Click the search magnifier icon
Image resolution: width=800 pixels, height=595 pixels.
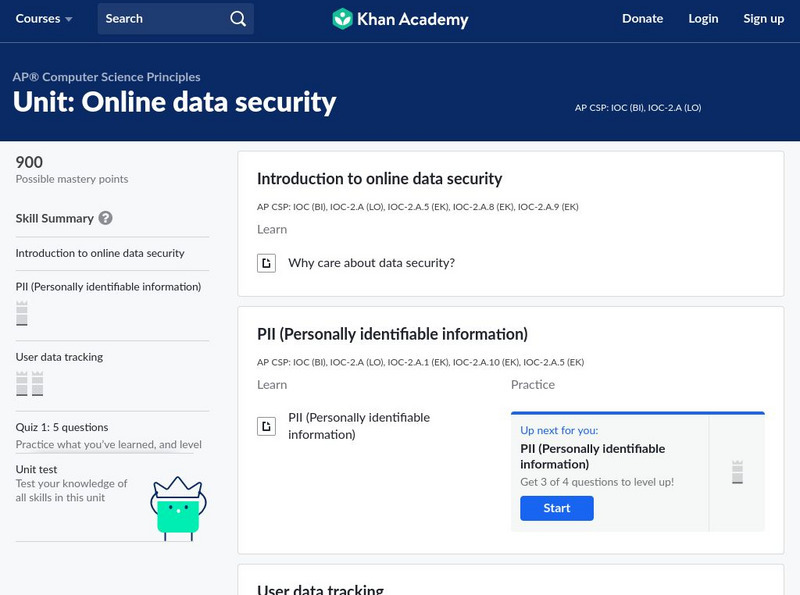(237, 19)
